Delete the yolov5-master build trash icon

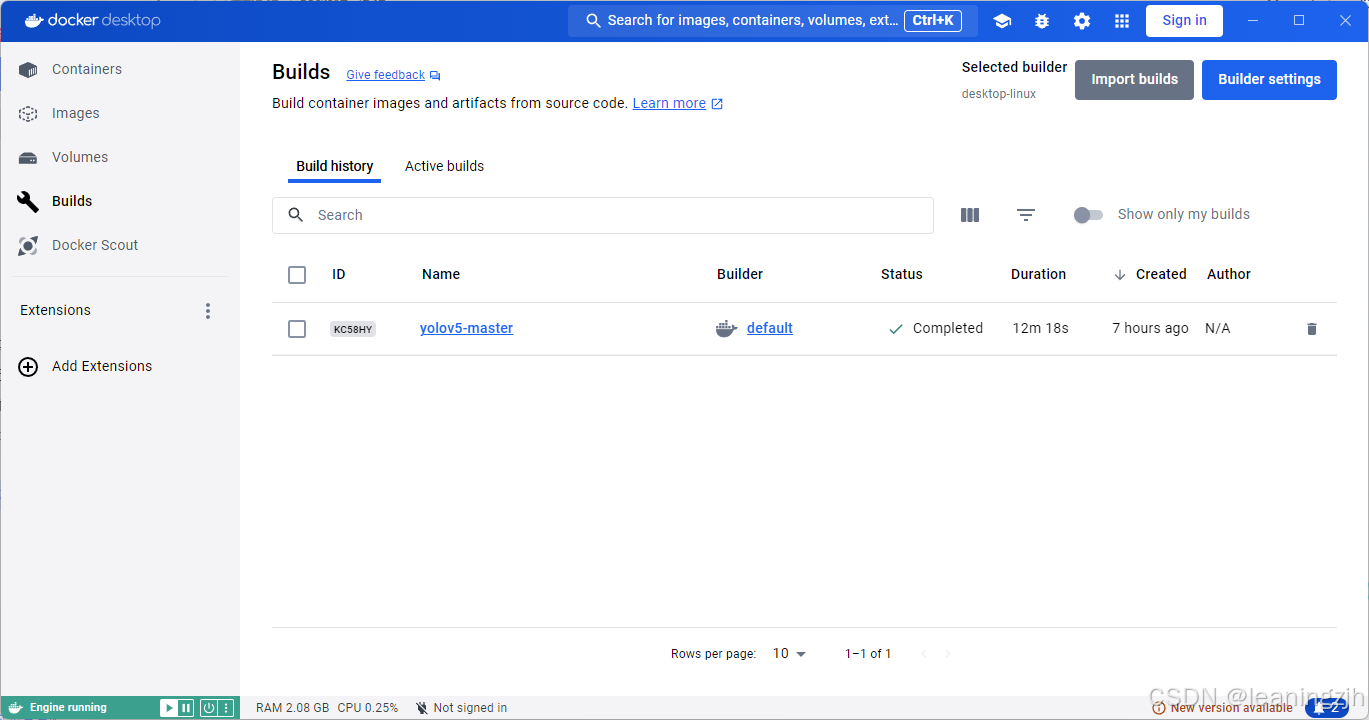coord(1312,328)
